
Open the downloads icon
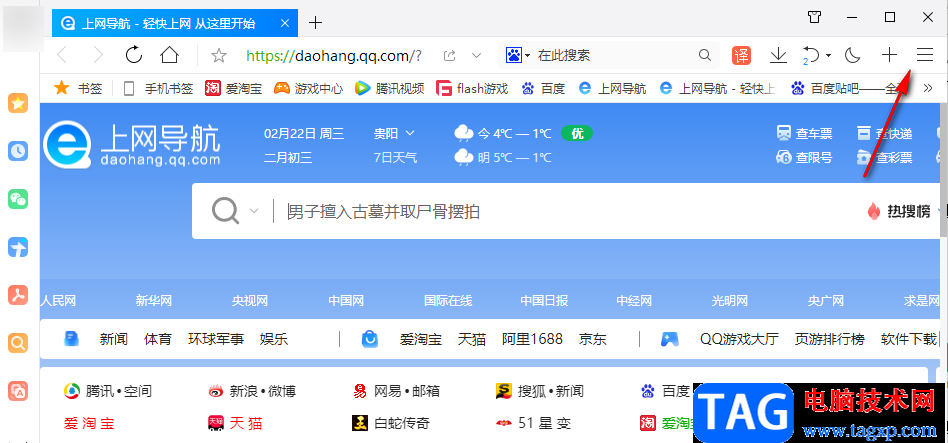point(778,56)
